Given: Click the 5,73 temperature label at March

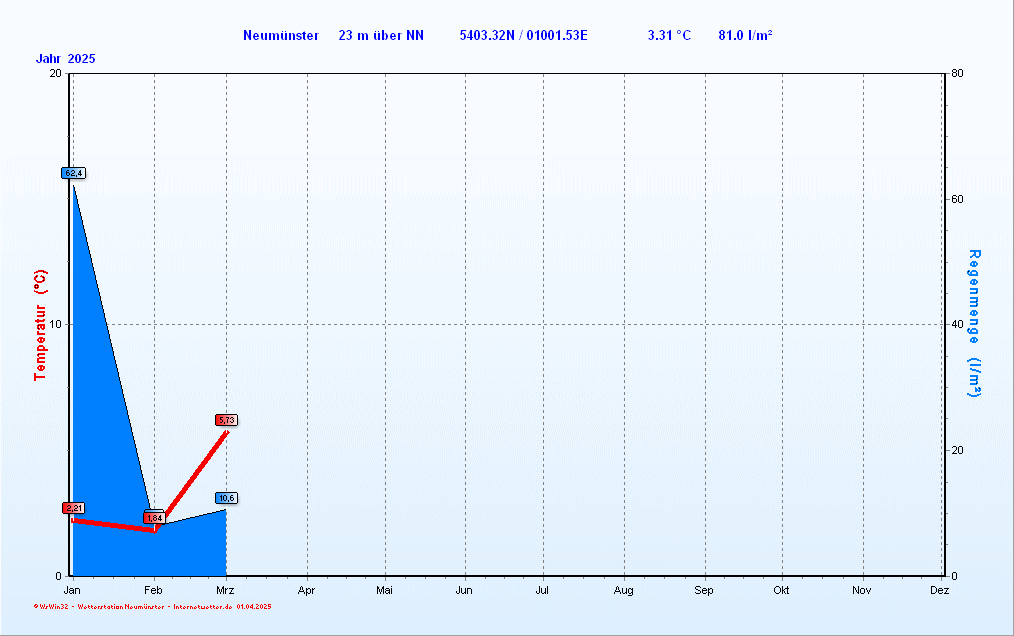Looking at the screenshot, I should click(226, 421).
